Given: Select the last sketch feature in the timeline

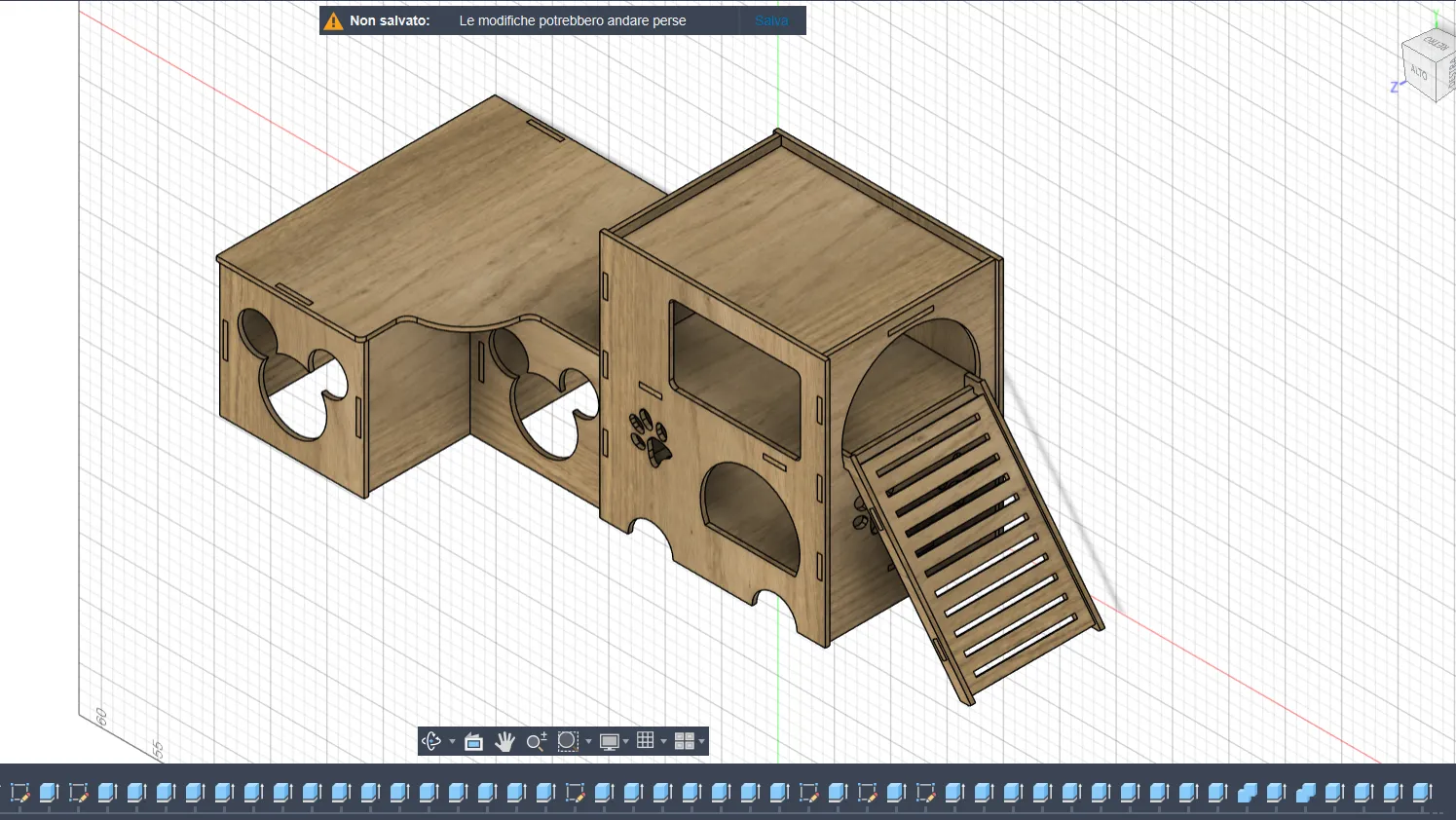Looking at the screenshot, I should click(925, 793).
